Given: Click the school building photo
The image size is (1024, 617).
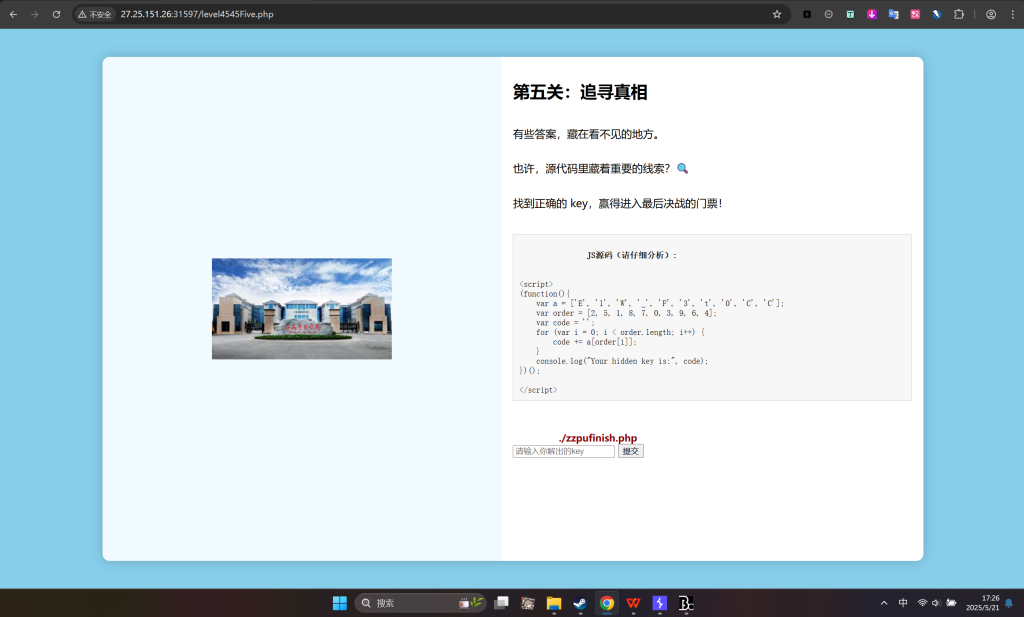Looking at the screenshot, I should 302,309.
